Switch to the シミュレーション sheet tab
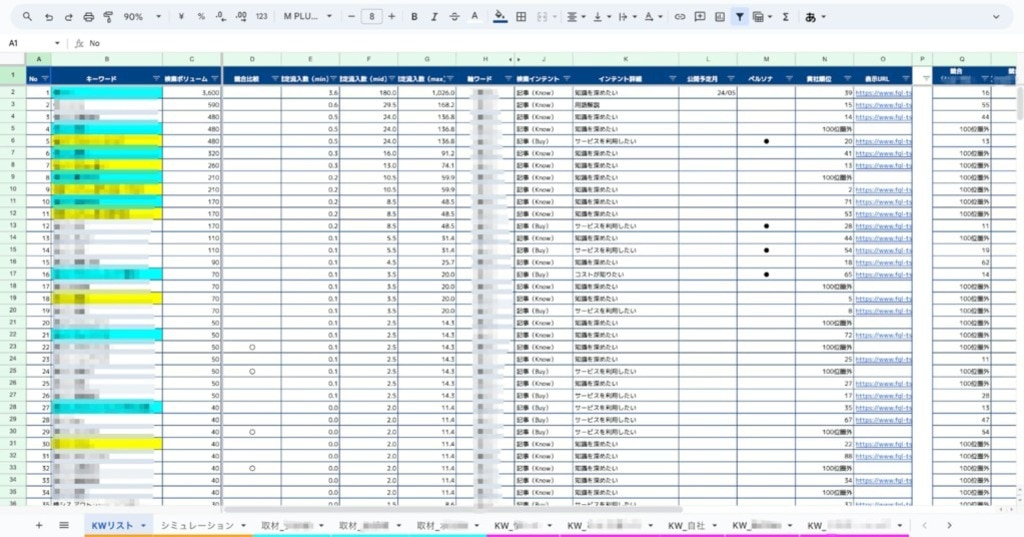The image size is (1024, 537). 197,525
